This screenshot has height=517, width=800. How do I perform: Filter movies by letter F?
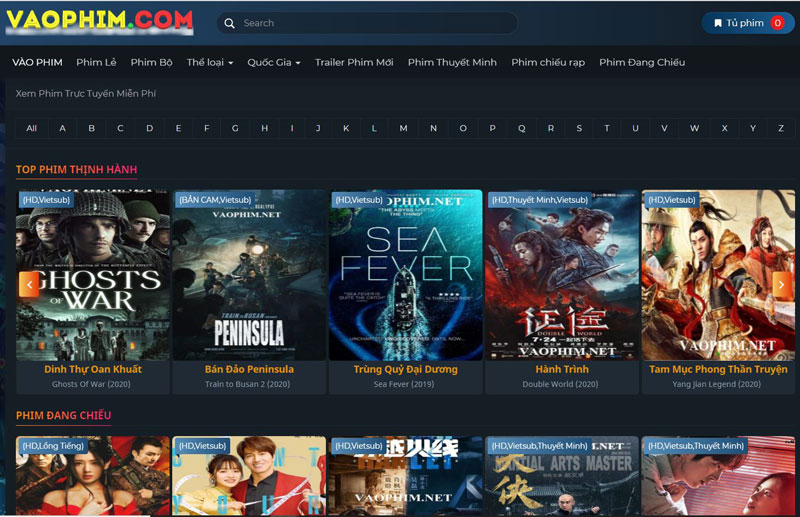[207, 128]
